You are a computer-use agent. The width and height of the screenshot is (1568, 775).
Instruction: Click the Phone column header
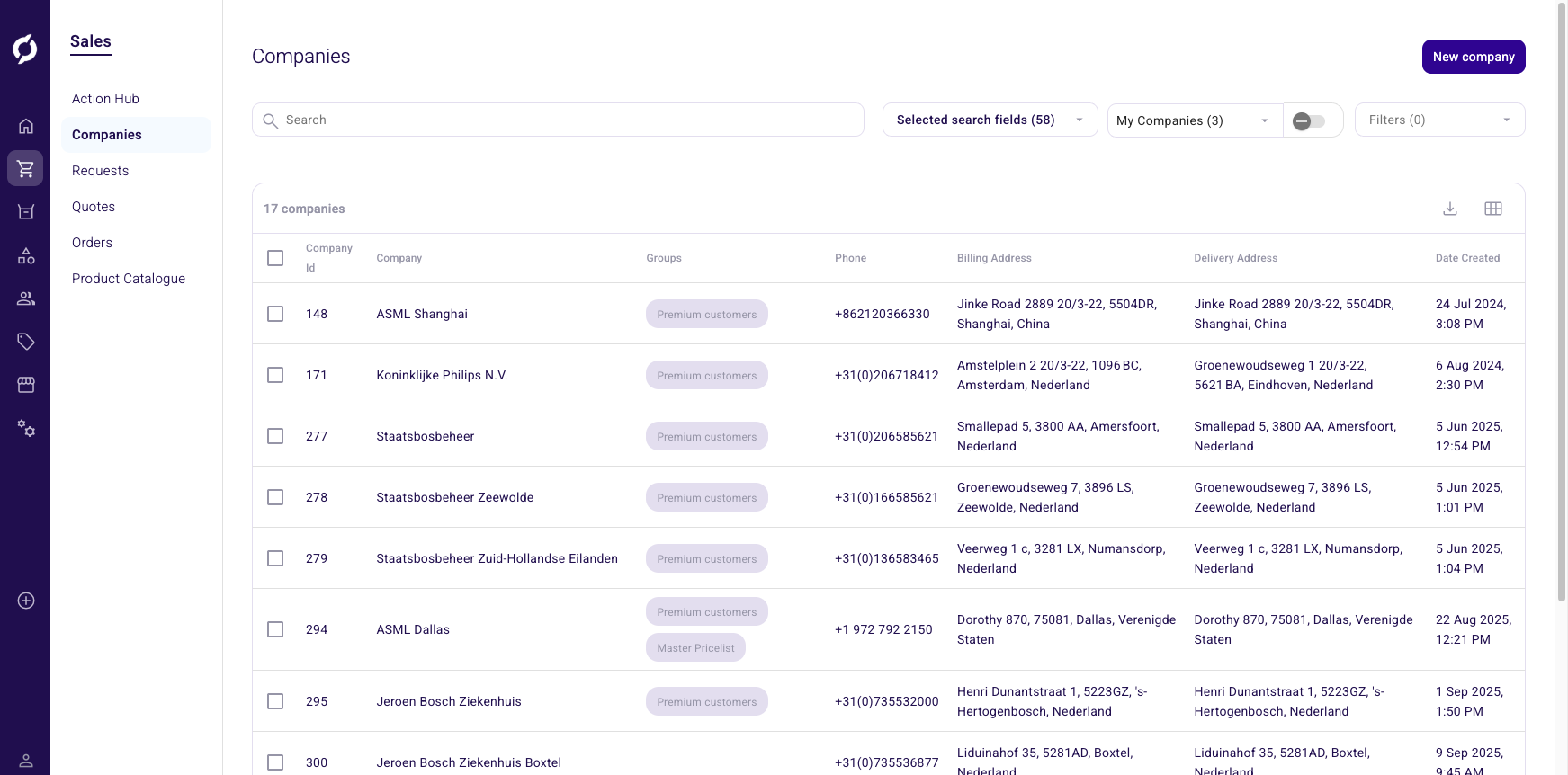click(850, 258)
